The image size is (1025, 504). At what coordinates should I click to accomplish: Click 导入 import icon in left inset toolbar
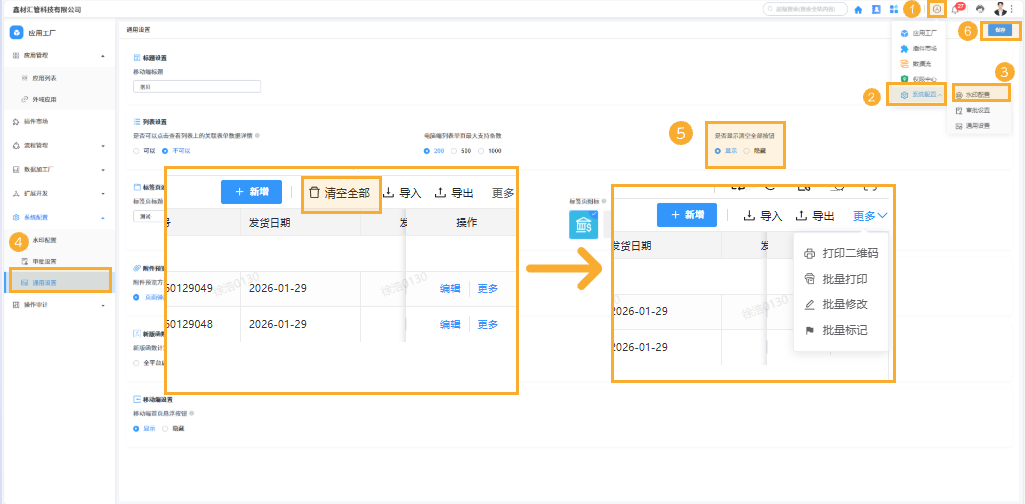pos(388,193)
